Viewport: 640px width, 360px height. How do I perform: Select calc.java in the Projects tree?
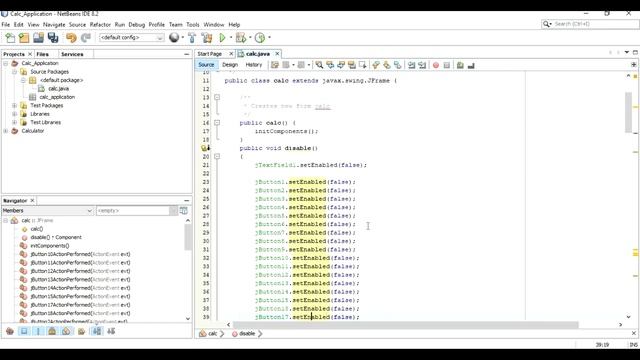tap(58, 89)
